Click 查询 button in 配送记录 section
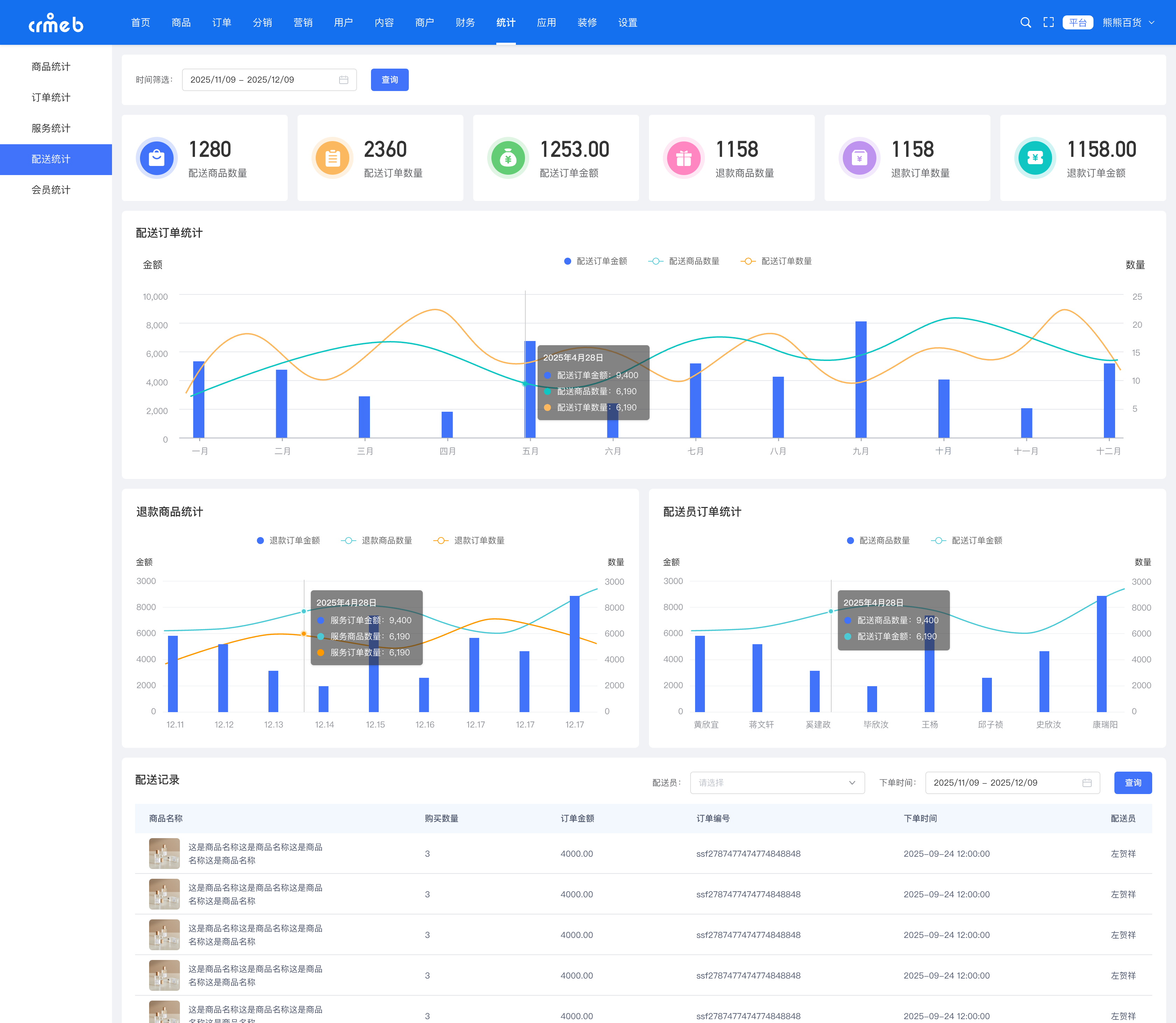This screenshot has height=1023, width=1176. click(x=1133, y=783)
